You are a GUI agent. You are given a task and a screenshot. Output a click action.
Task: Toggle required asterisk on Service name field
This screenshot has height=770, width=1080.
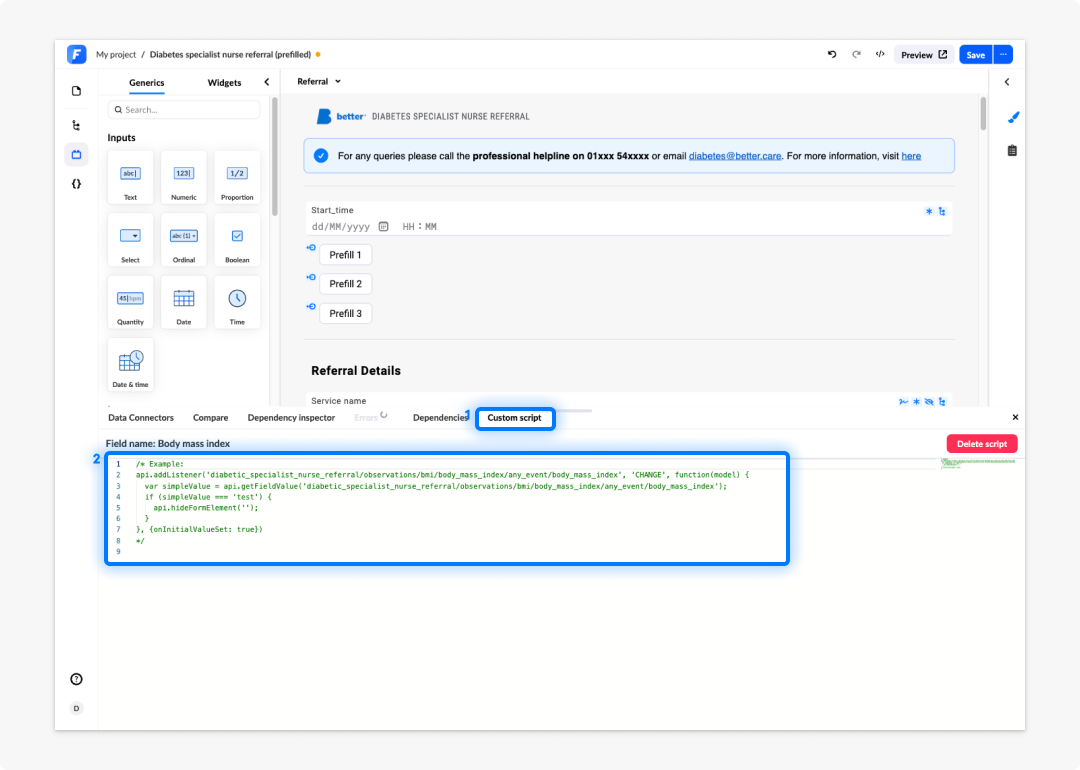point(916,402)
